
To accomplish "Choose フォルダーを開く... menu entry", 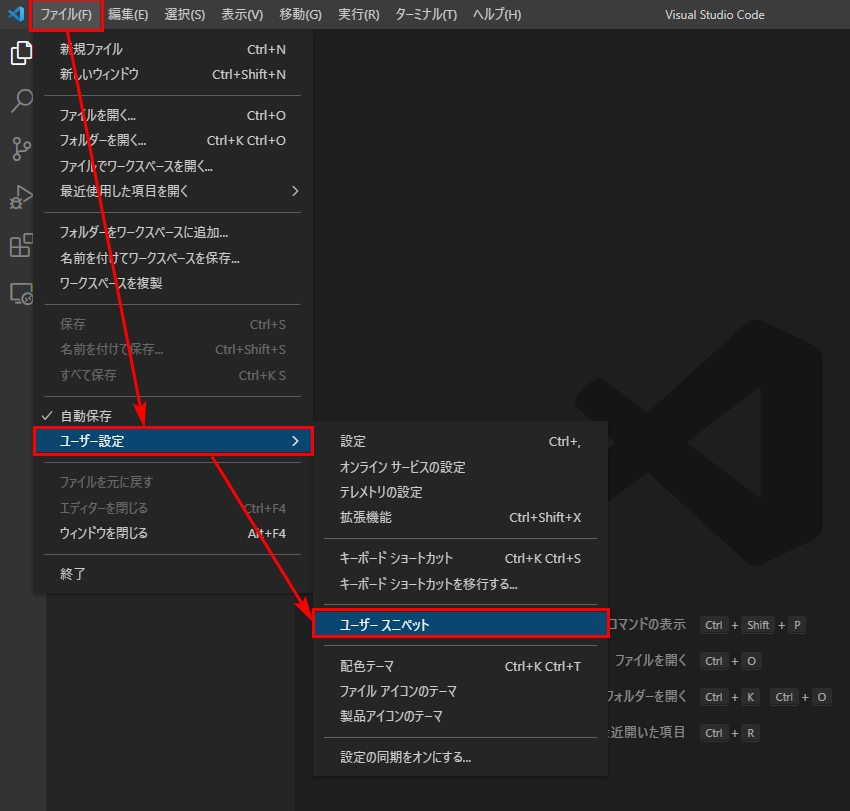I will (172, 140).
